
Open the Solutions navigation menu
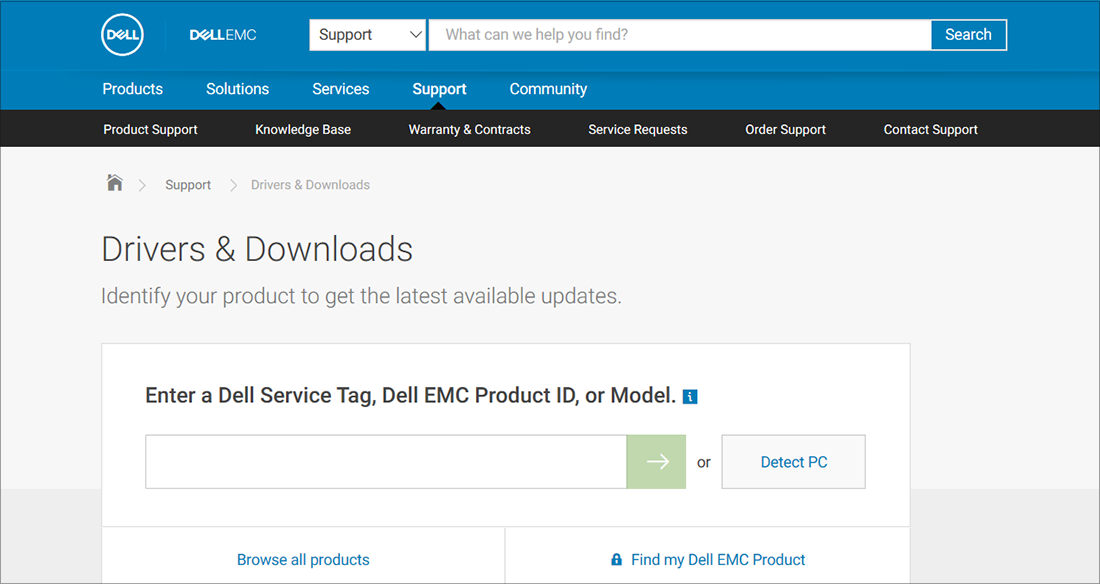[237, 89]
